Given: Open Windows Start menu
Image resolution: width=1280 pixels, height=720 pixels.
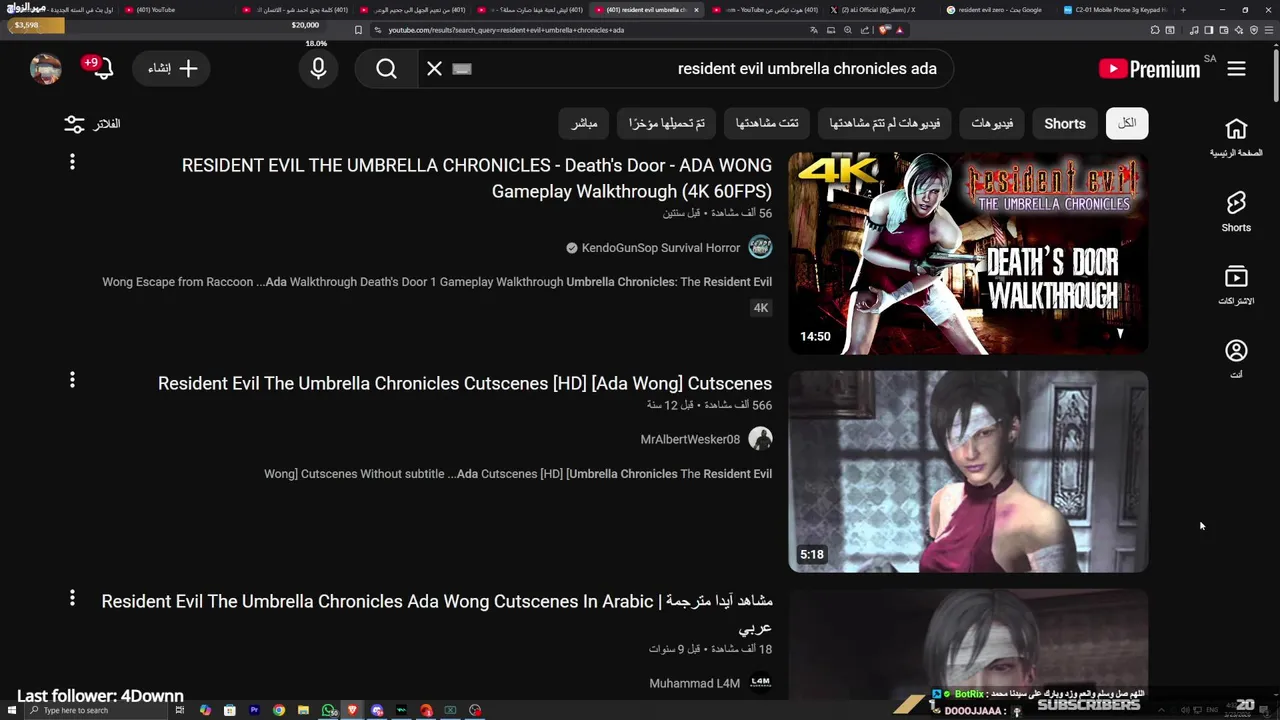Looking at the screenshot, I should point(11,710).
